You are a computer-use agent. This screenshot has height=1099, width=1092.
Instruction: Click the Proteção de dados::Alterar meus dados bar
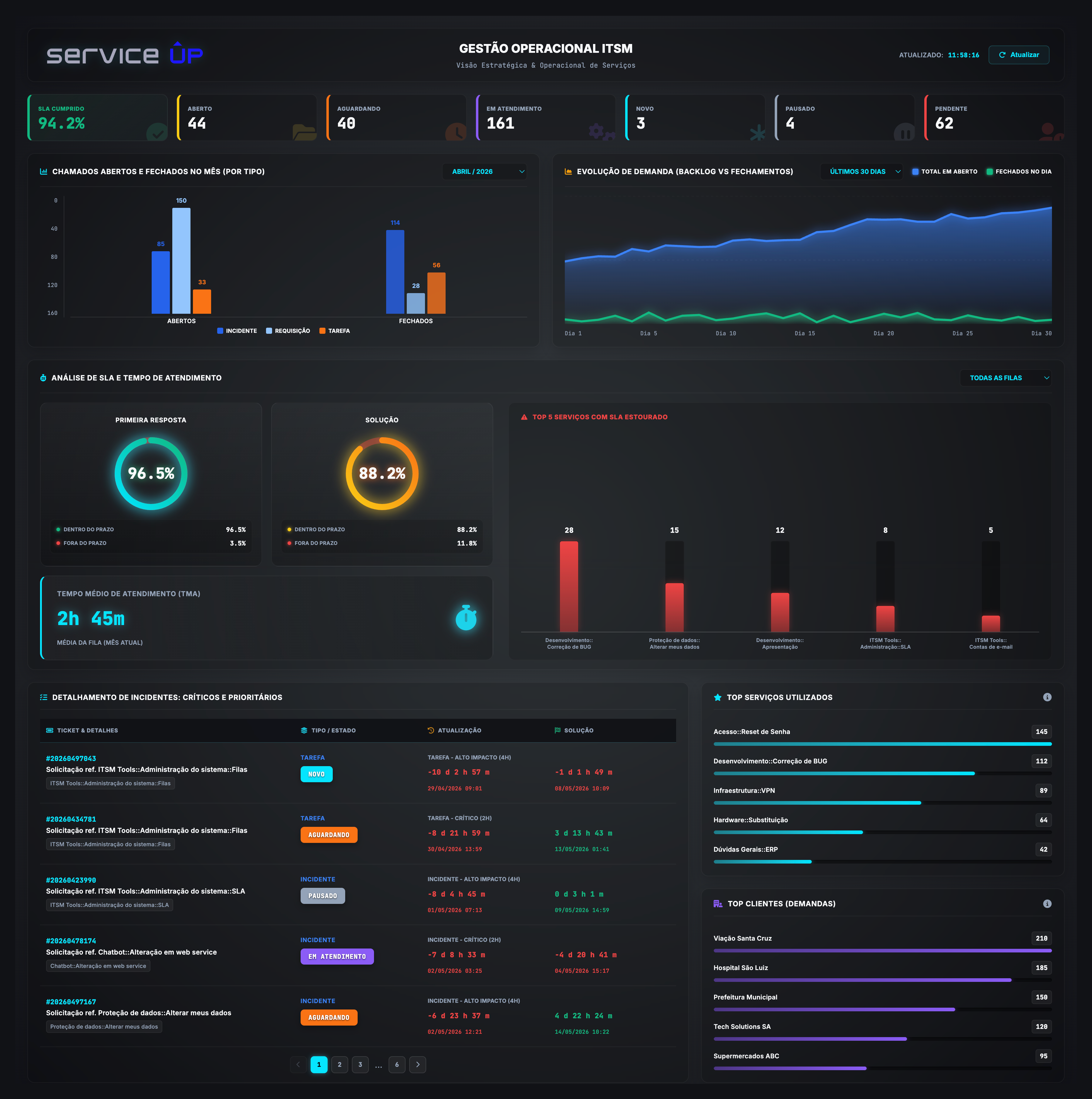[x=674, y=607]
